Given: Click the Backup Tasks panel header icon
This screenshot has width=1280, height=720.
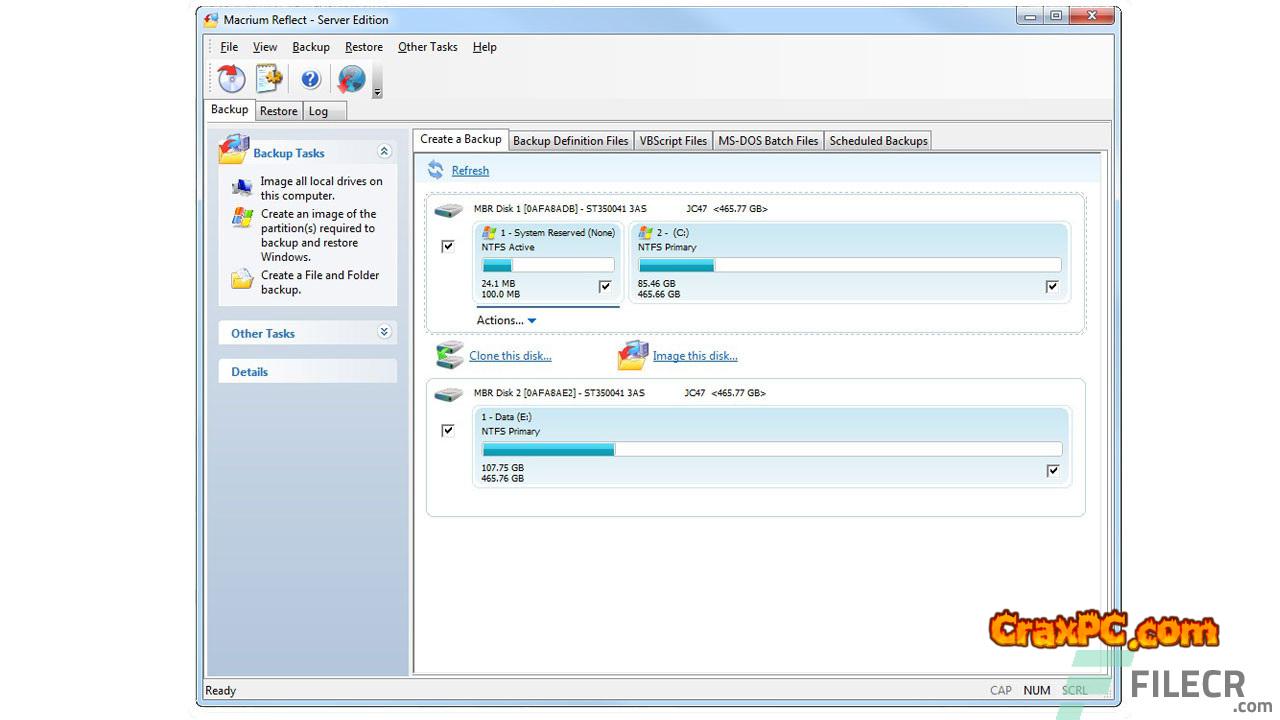Looking at the screenshot, I should click(233, 149).
